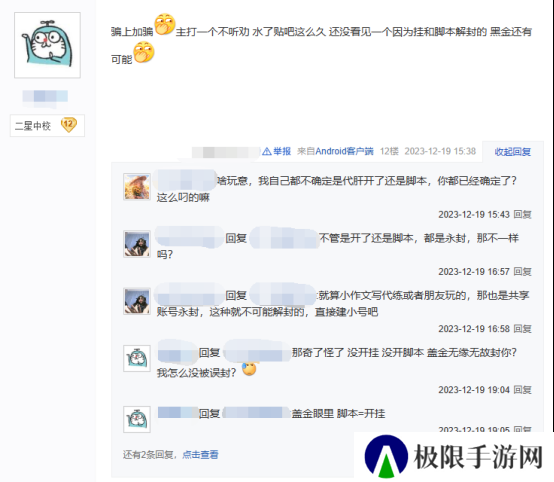Open the Android客户端 link

point(344,152)
